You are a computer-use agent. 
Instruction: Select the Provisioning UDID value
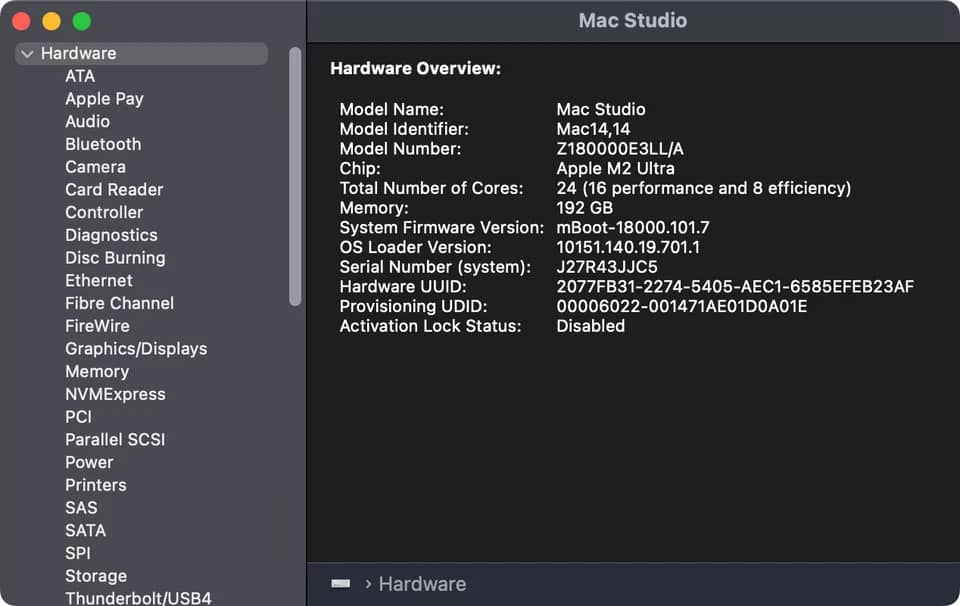[x=681, y=306]
